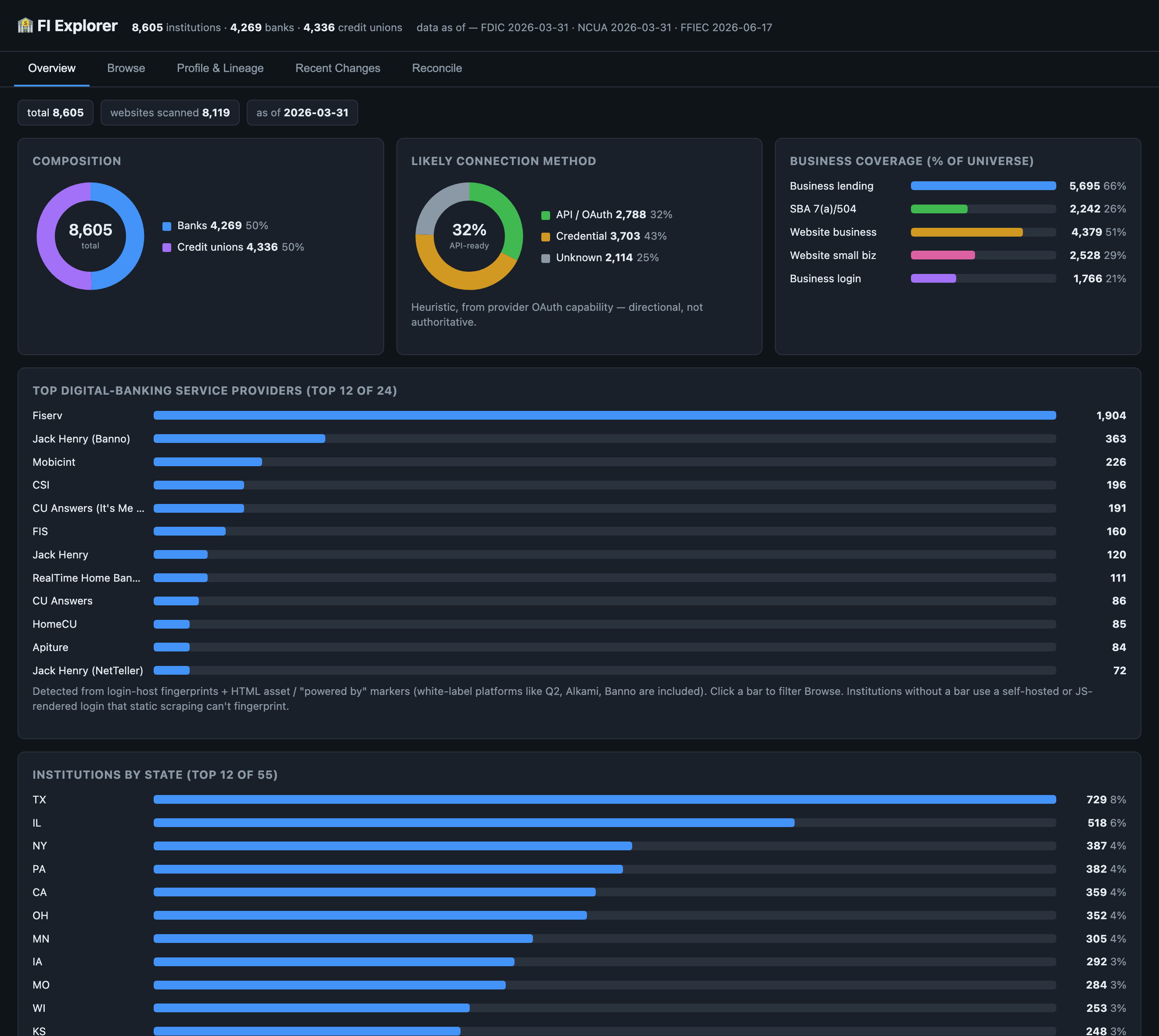Click the Apiture provider label
The image size is (1159, 1036).
[x=50, y=648]
